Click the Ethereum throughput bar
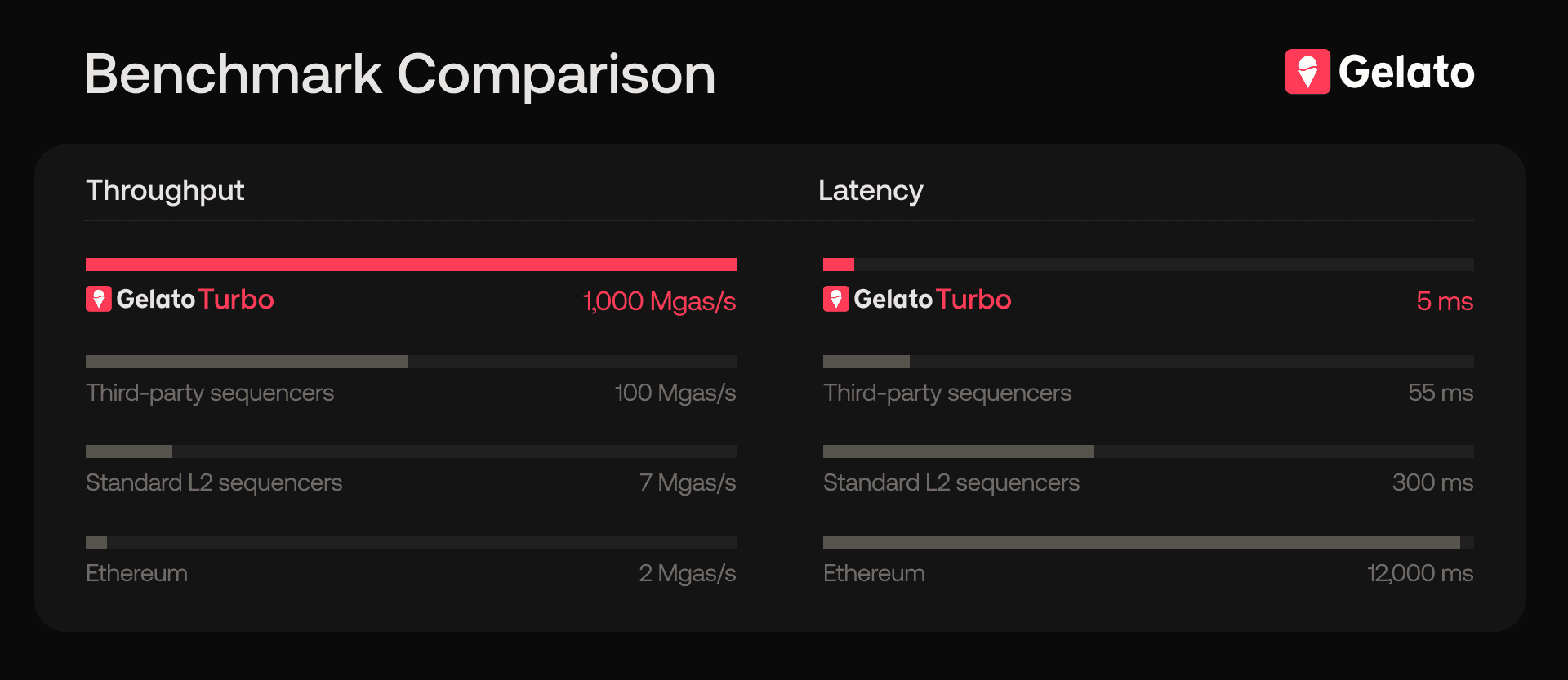The width and height of the screenshot is (1568, 680). pos(96,542)
